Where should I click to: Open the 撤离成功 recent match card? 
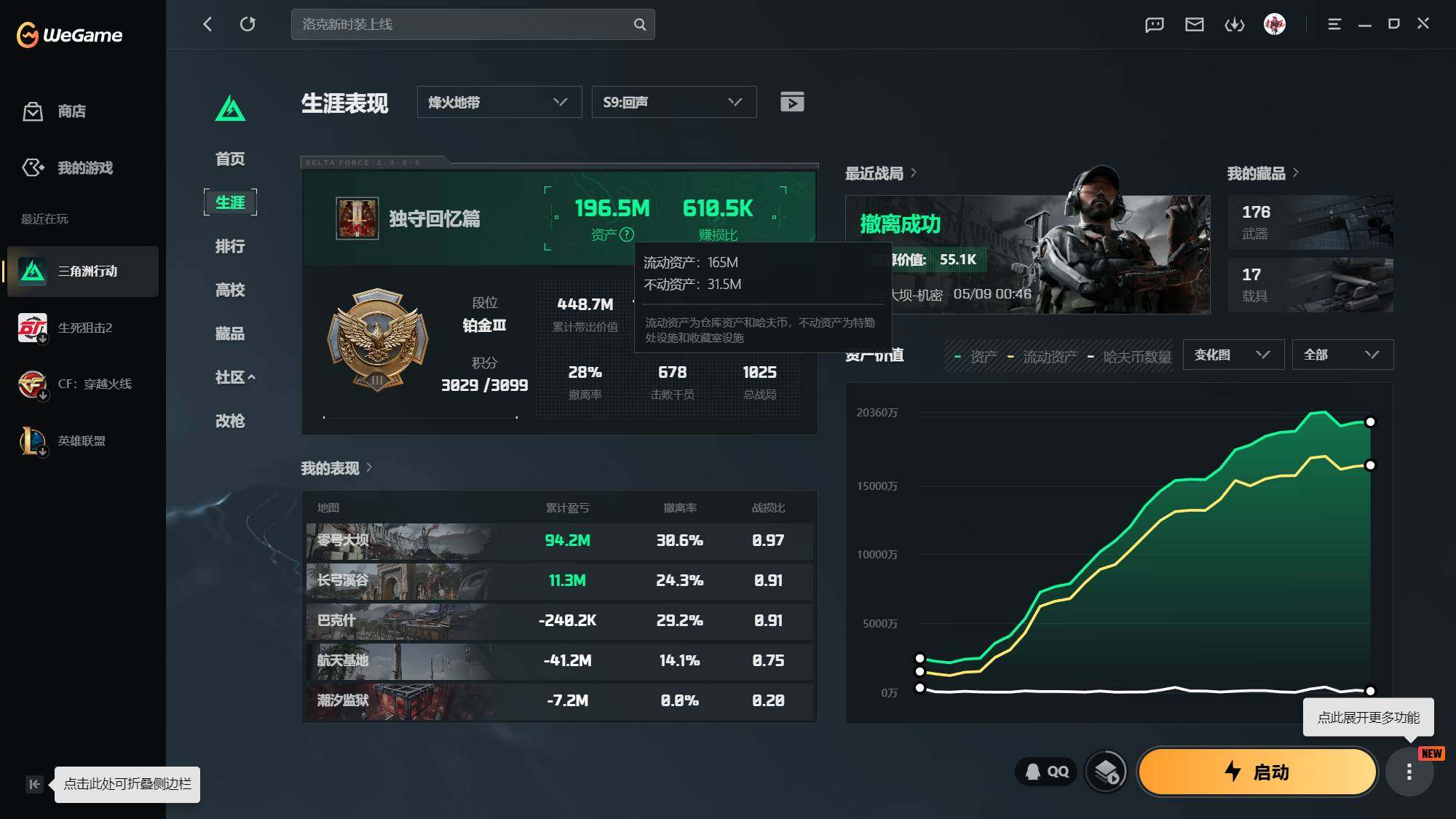(x=1027, y=254)
